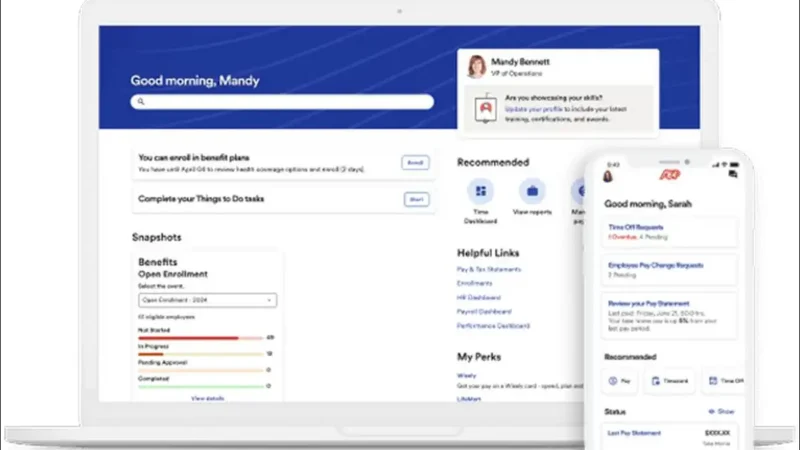Click the Enroll button for benefit plans
This screenshot has height=450, width=800.
tap(415, 163)
